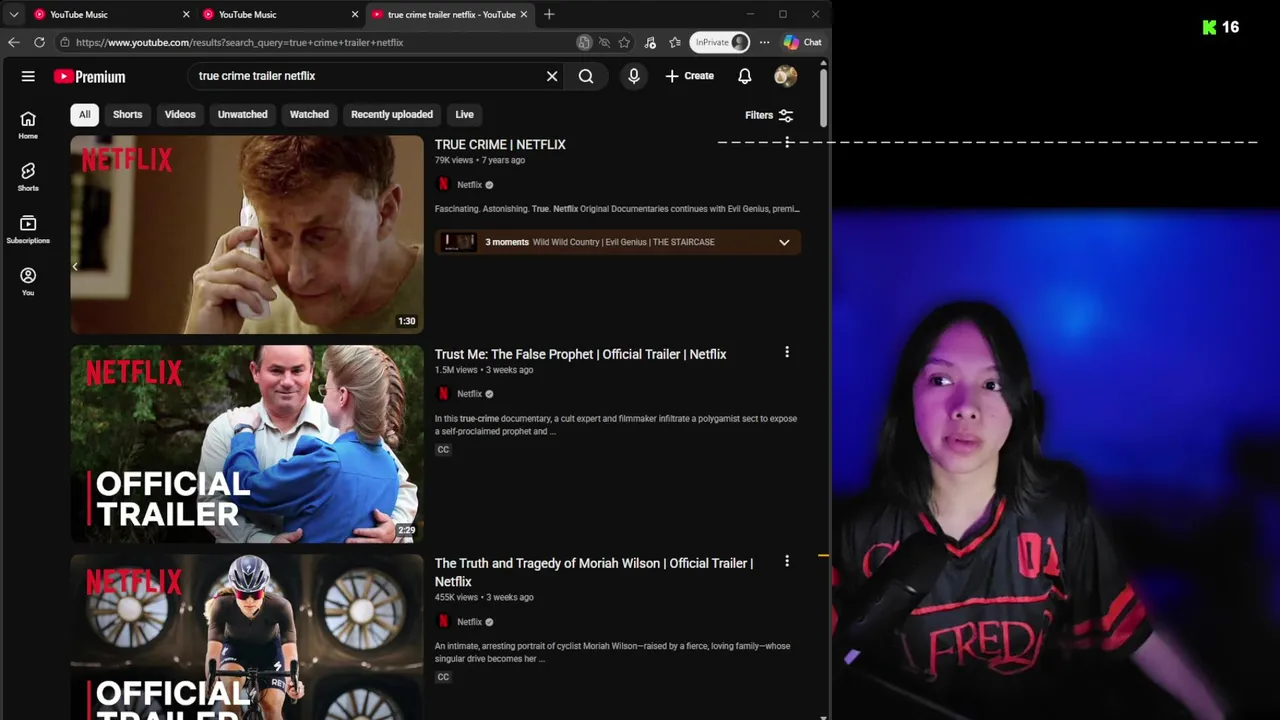Open a new browser tab
This screenshot has height=720, width=1280.
point(549,14)
